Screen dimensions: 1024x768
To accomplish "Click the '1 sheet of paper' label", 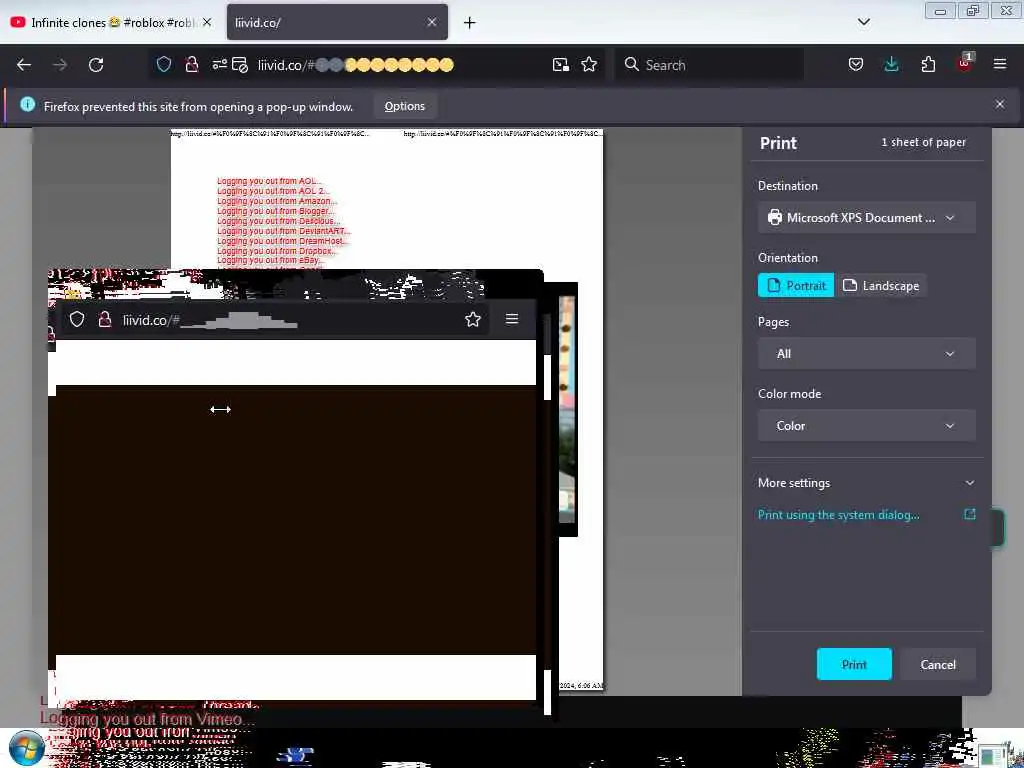I will coord(923,142).
